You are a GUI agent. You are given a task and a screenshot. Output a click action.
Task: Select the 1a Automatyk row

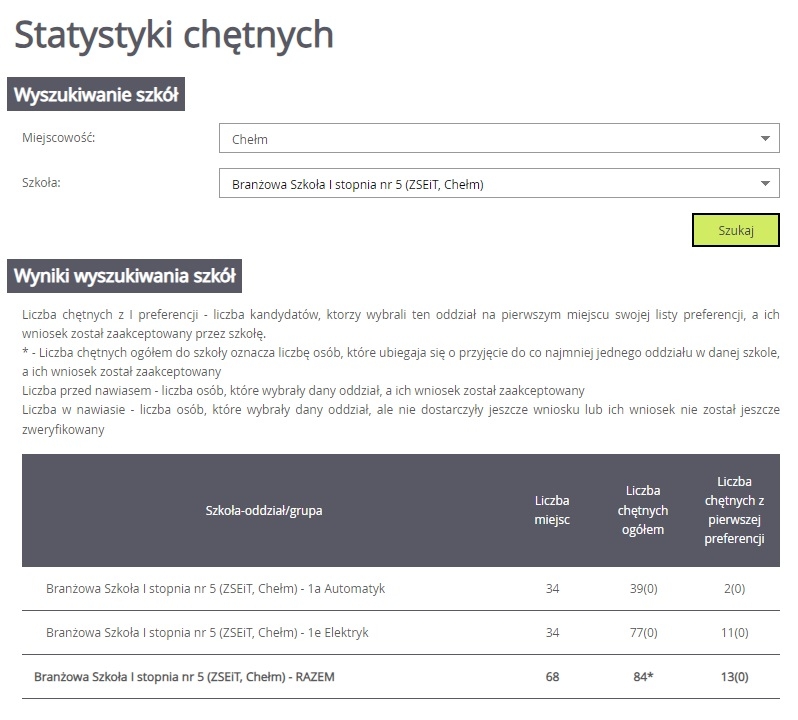click(215, 589)
